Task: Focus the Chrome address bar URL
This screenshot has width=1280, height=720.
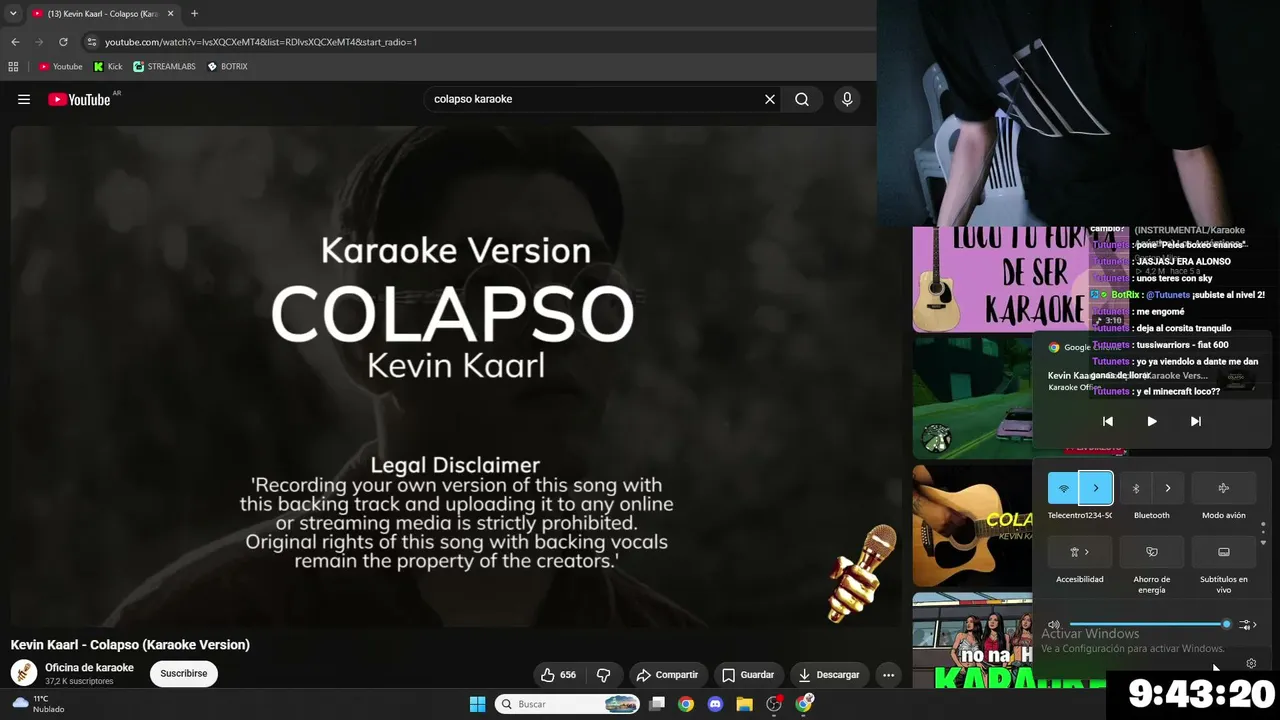Action: [x=261, y=42]
